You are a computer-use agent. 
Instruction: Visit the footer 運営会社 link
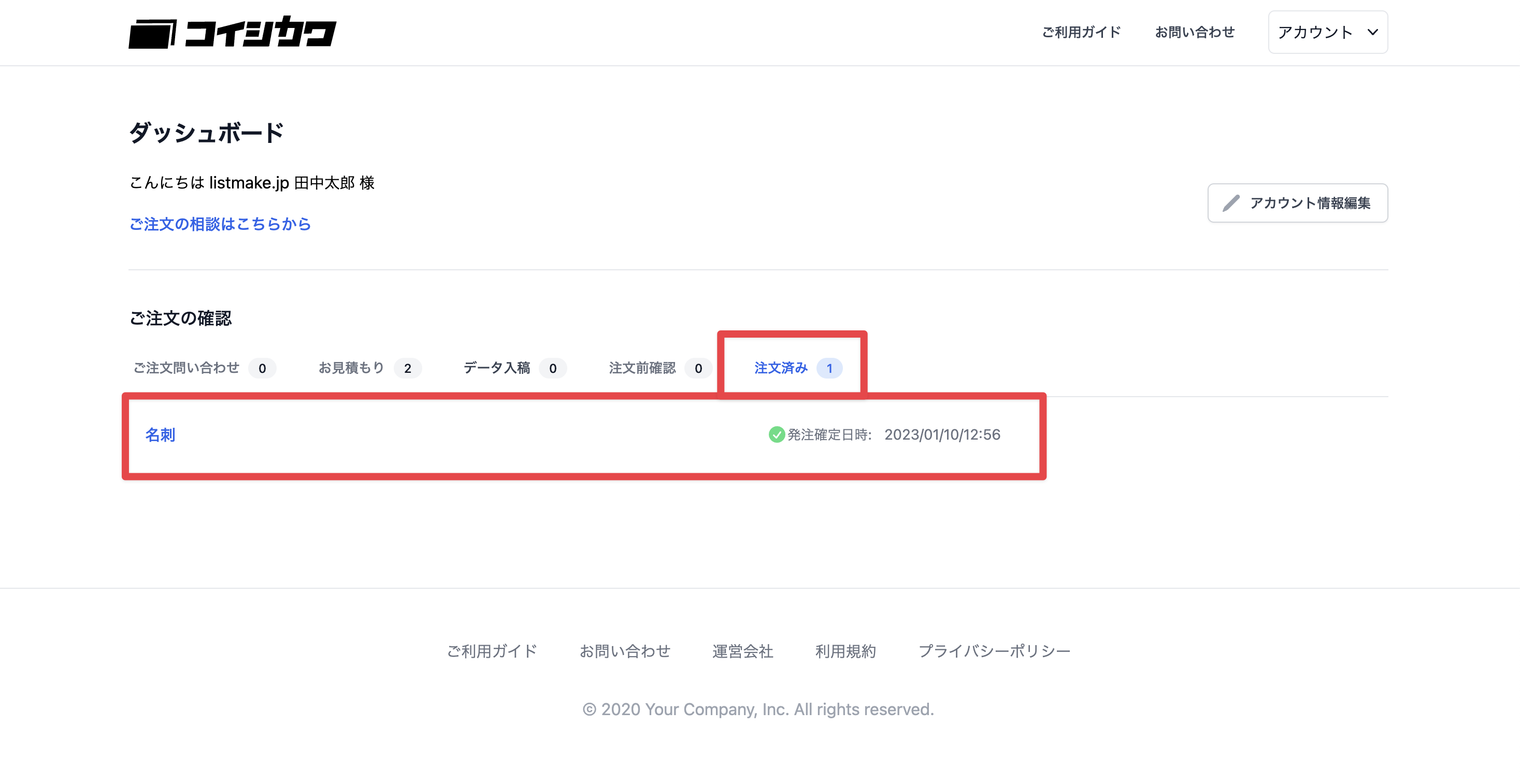[x=742, y=651]
